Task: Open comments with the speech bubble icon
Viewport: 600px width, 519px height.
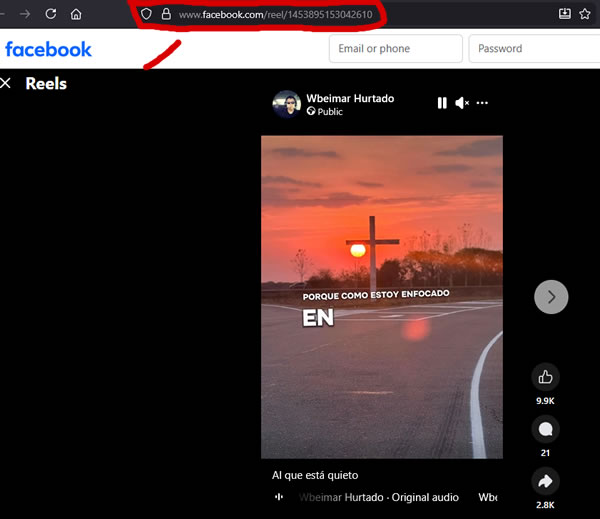Action: [x=545, y=429]
